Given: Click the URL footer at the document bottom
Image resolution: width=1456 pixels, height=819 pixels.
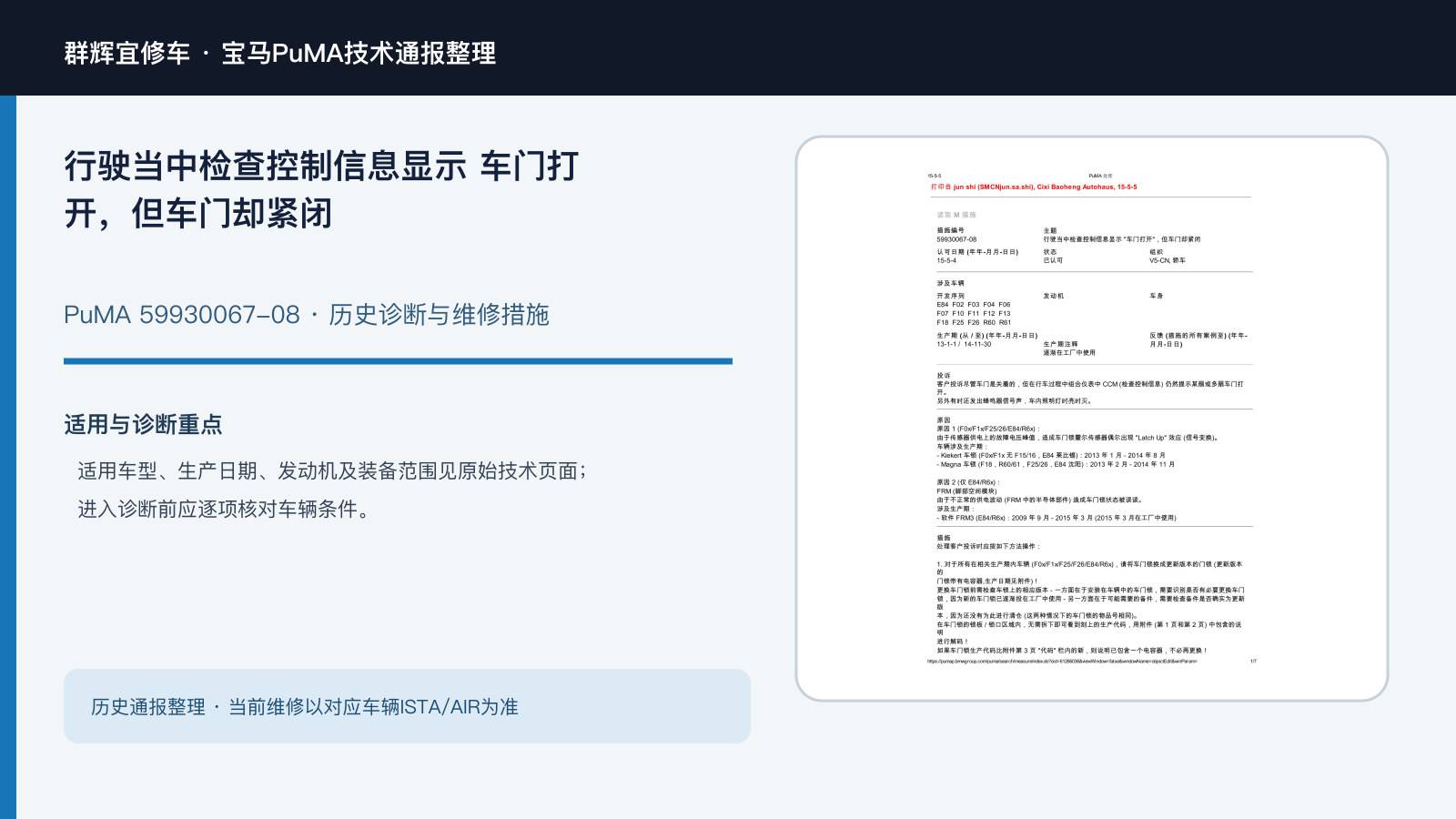Looking at the screenshot, I should (x=1062, y=662).
